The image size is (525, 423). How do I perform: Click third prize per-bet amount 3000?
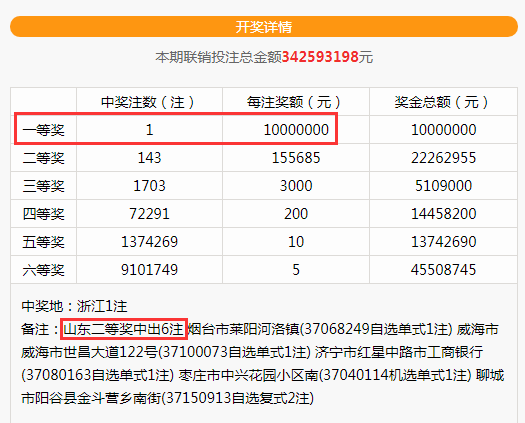click(x=296, y=186)
